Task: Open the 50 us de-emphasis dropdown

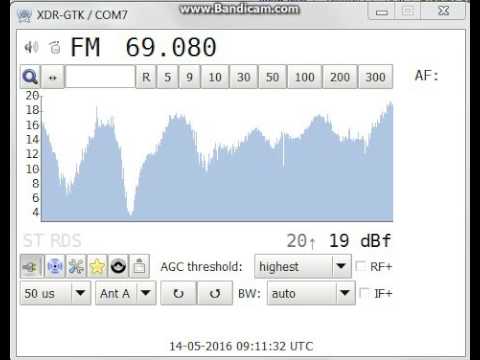Action: pos(56,293)
